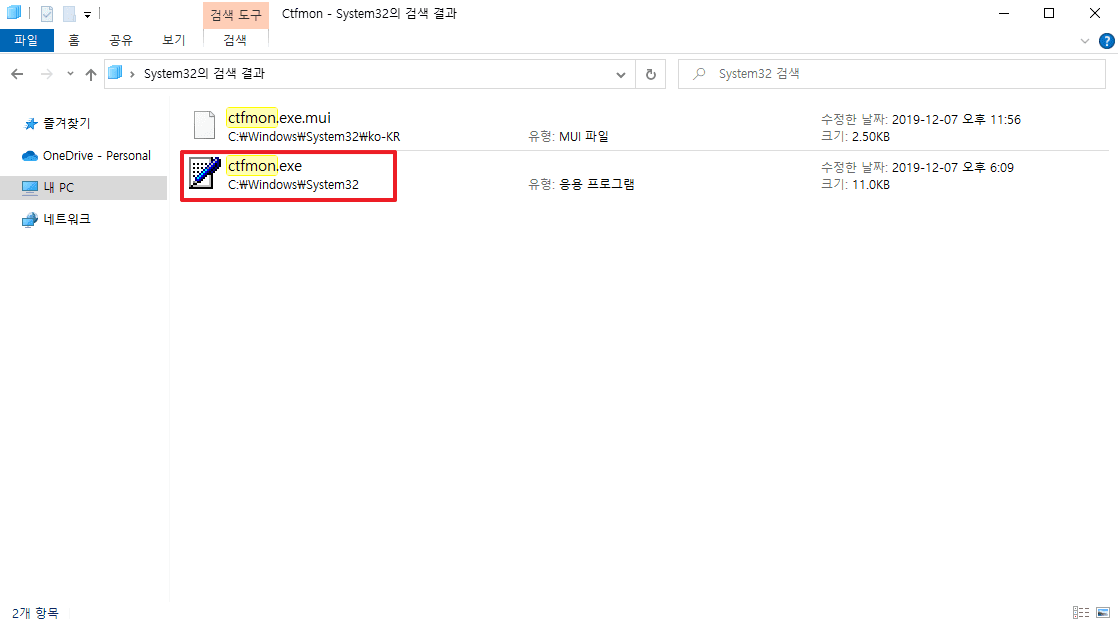
Task: Select the ctfmon.exe.mui file name
Action: click(x=279, y=118)
